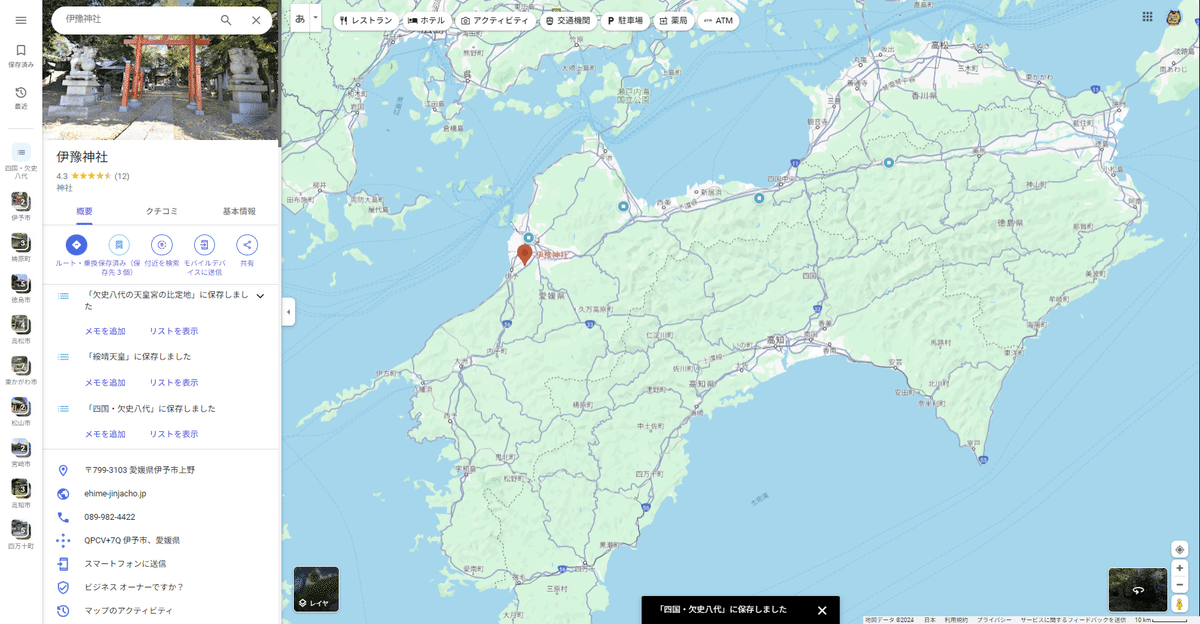Viewport: 1200px width, 624px height.
Task: Click the 保存済み bookmark button
Action: pos(119,245)
